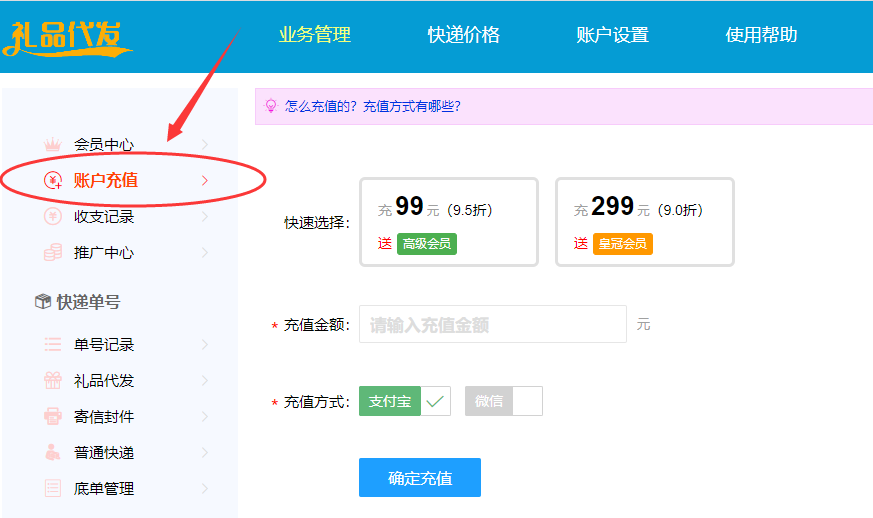Click the 充值金额 input field
The height and width of the screenshot is (518, 873).
[492, 325]
